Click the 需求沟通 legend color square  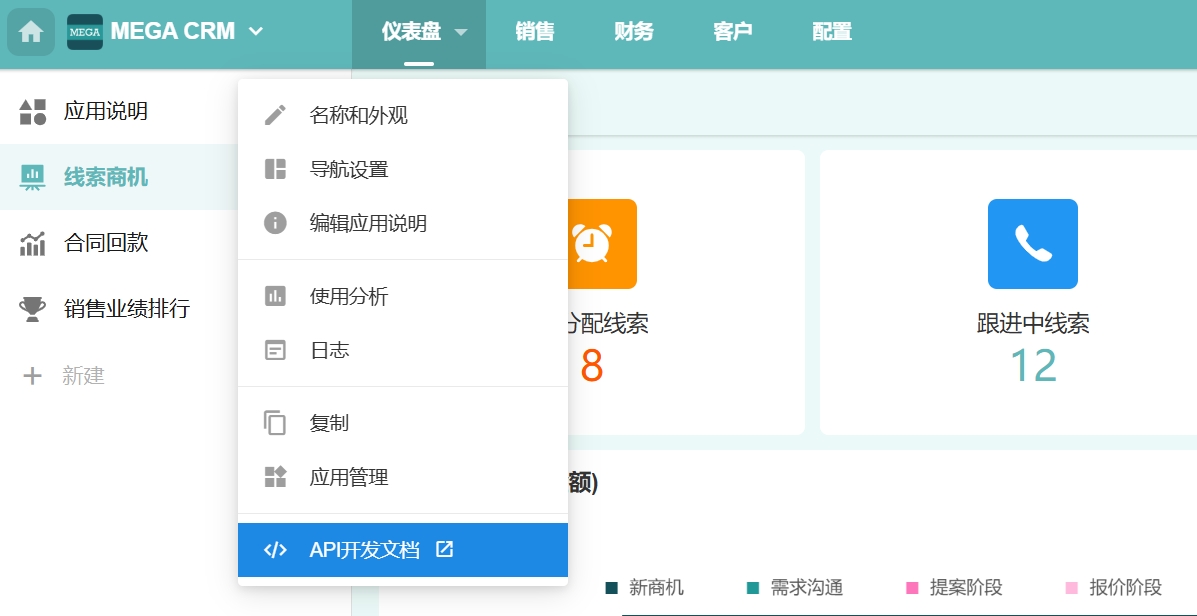[x=753, y=588]
